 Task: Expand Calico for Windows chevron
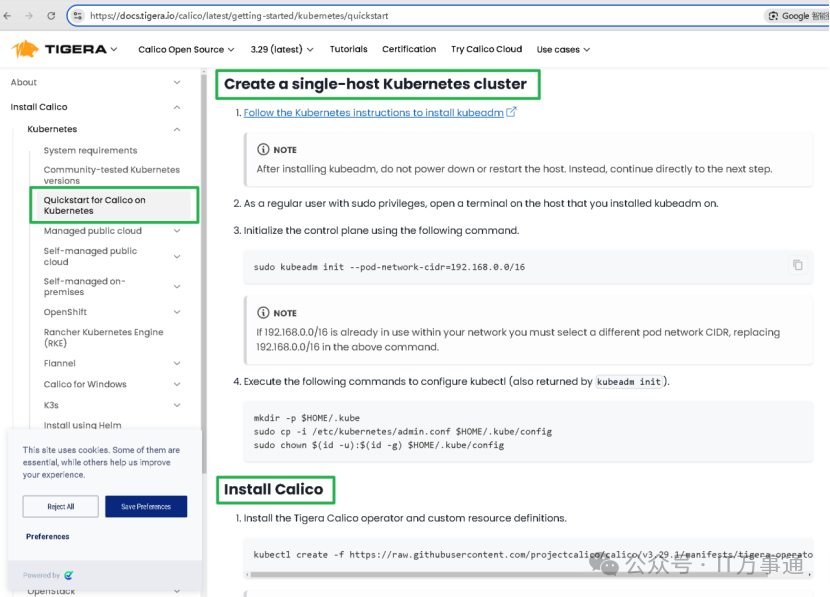(x=177, y=384)
